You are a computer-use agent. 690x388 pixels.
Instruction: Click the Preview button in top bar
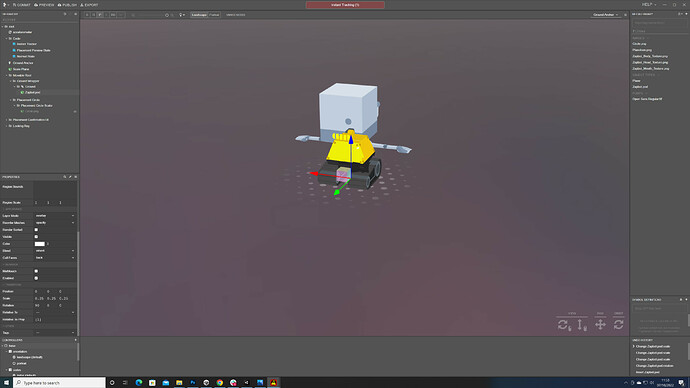pyautogui.click(x=44, y=5)
